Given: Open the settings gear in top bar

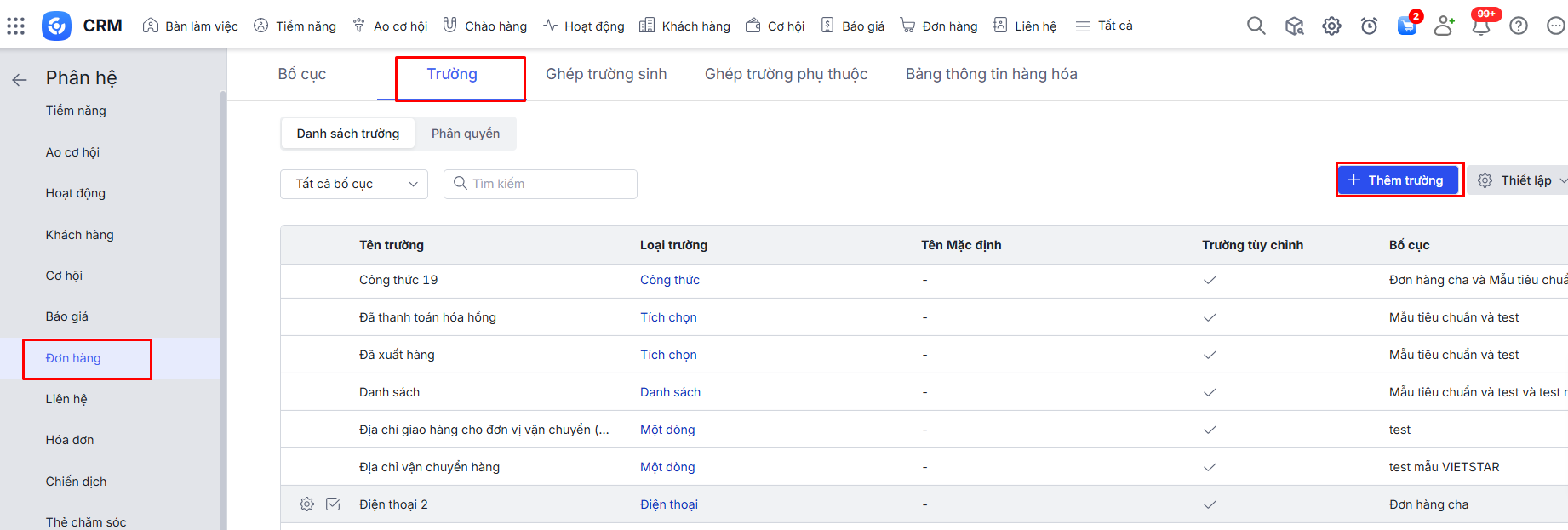Looking at the screenshot, I should click(1331, 26).
